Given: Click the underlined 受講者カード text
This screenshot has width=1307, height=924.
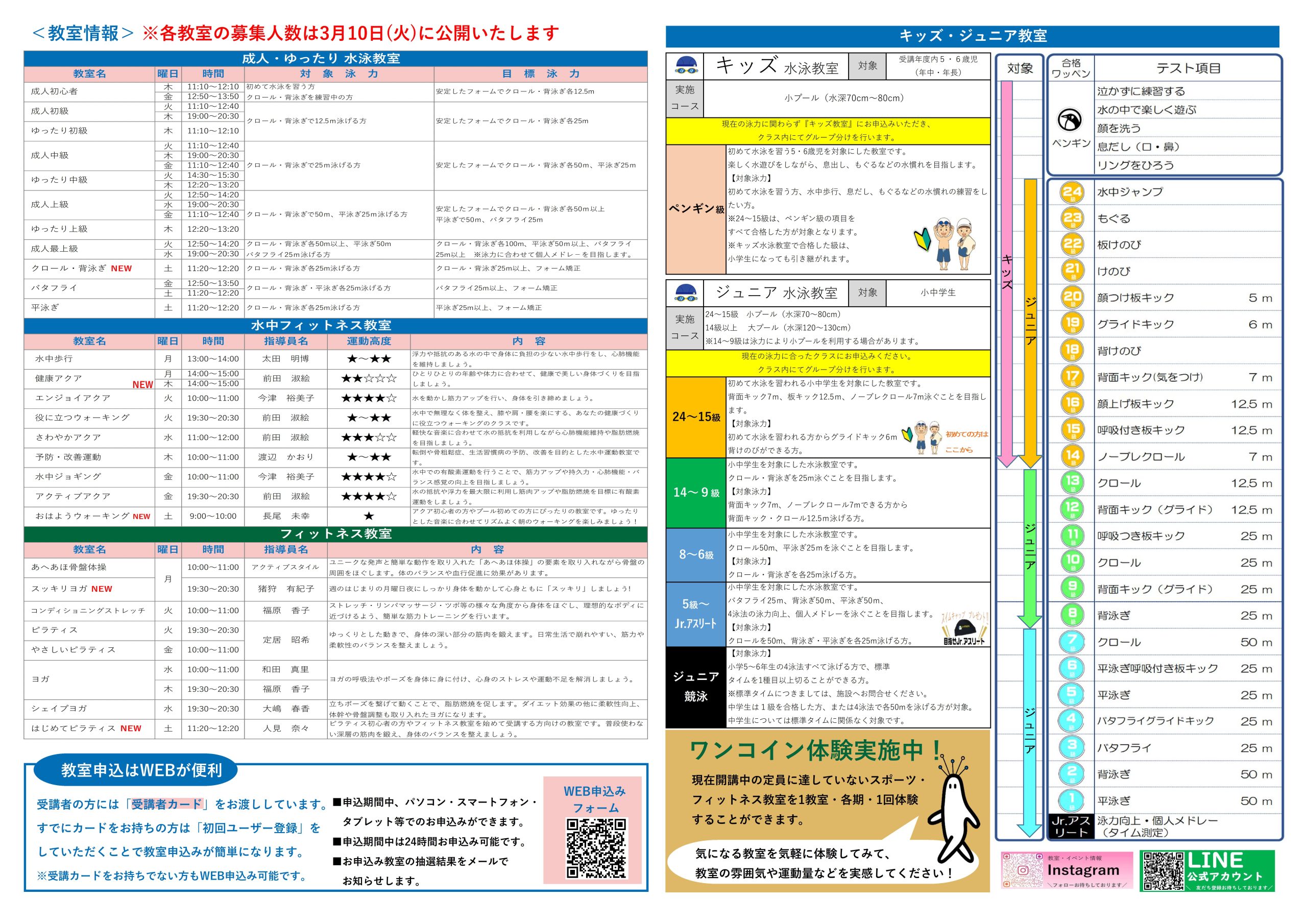Looking at the screenshot, I should coord(167,804).
